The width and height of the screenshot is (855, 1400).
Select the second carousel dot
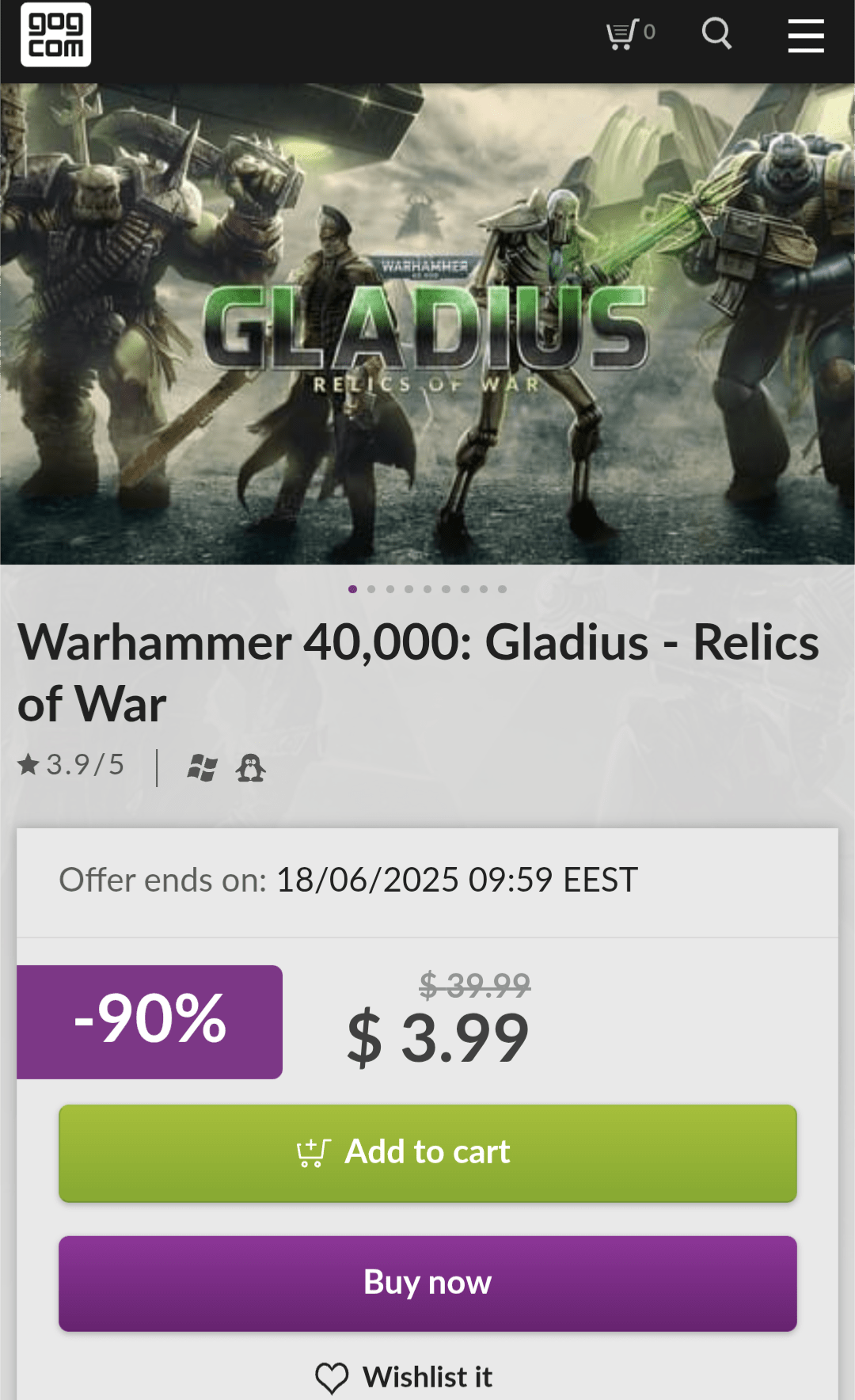(x=371, y=588)
